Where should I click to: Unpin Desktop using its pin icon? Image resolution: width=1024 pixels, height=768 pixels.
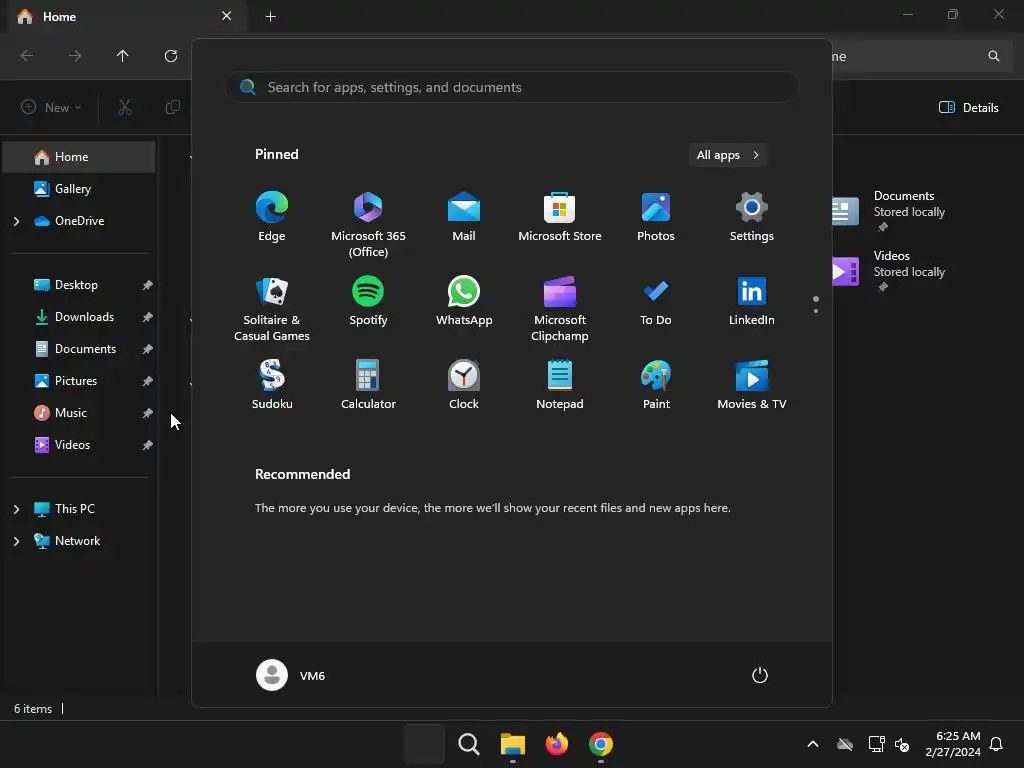148,285
